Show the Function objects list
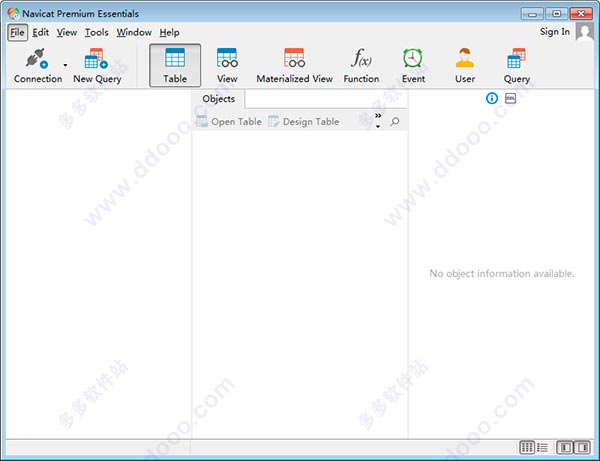This screenshot has width=600, height=461. (x=361, y=65)
